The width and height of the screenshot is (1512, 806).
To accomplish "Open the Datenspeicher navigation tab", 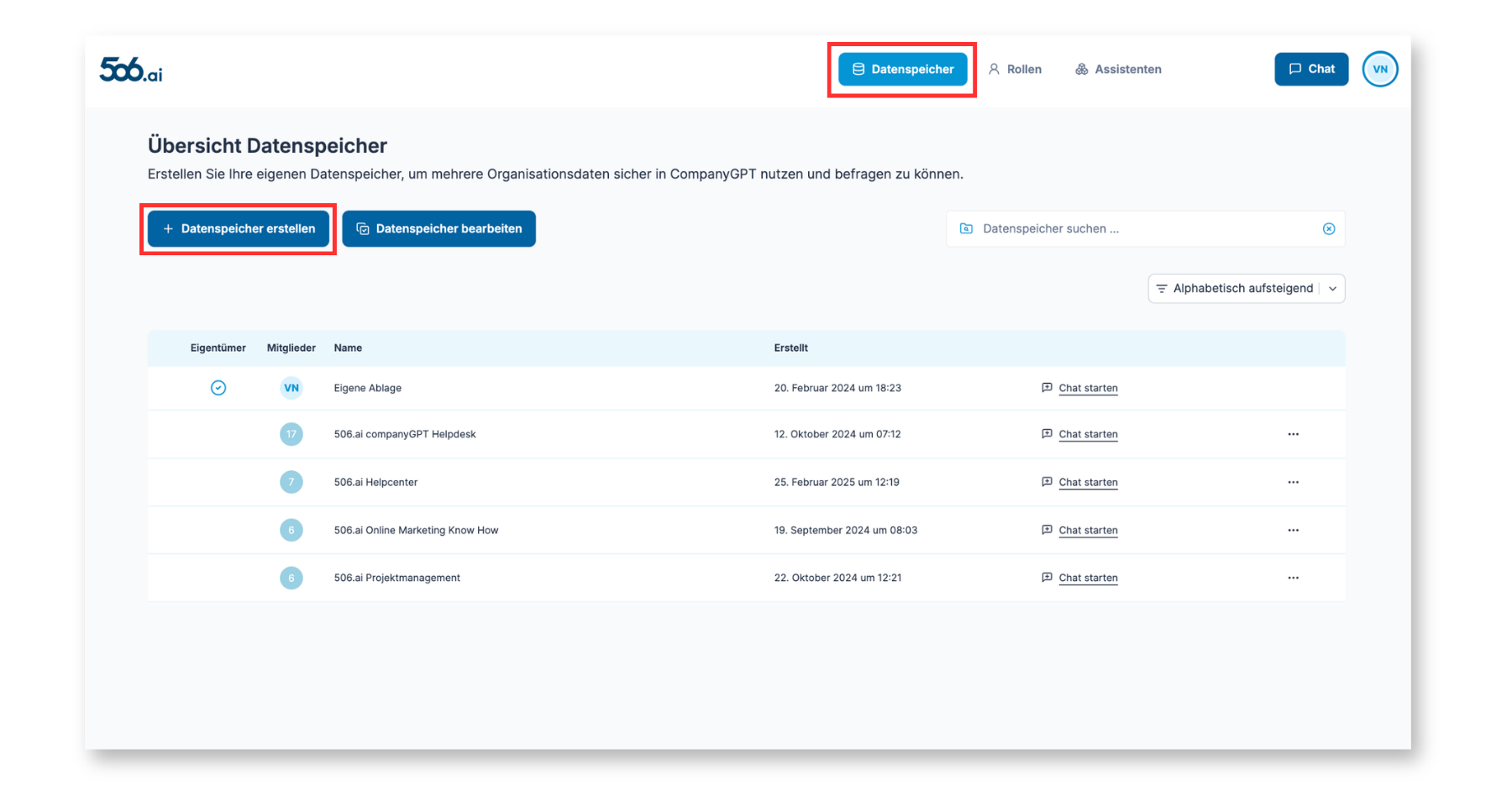I will [902, 69].
